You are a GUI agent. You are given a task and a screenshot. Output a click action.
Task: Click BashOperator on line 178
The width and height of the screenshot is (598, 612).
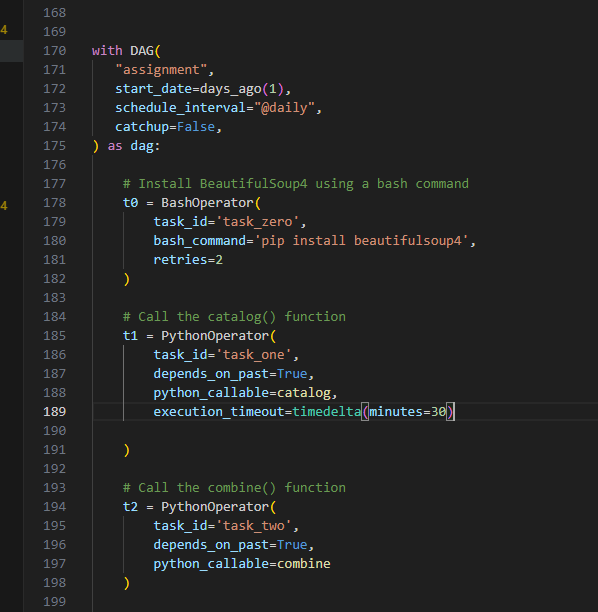(207, 203)
